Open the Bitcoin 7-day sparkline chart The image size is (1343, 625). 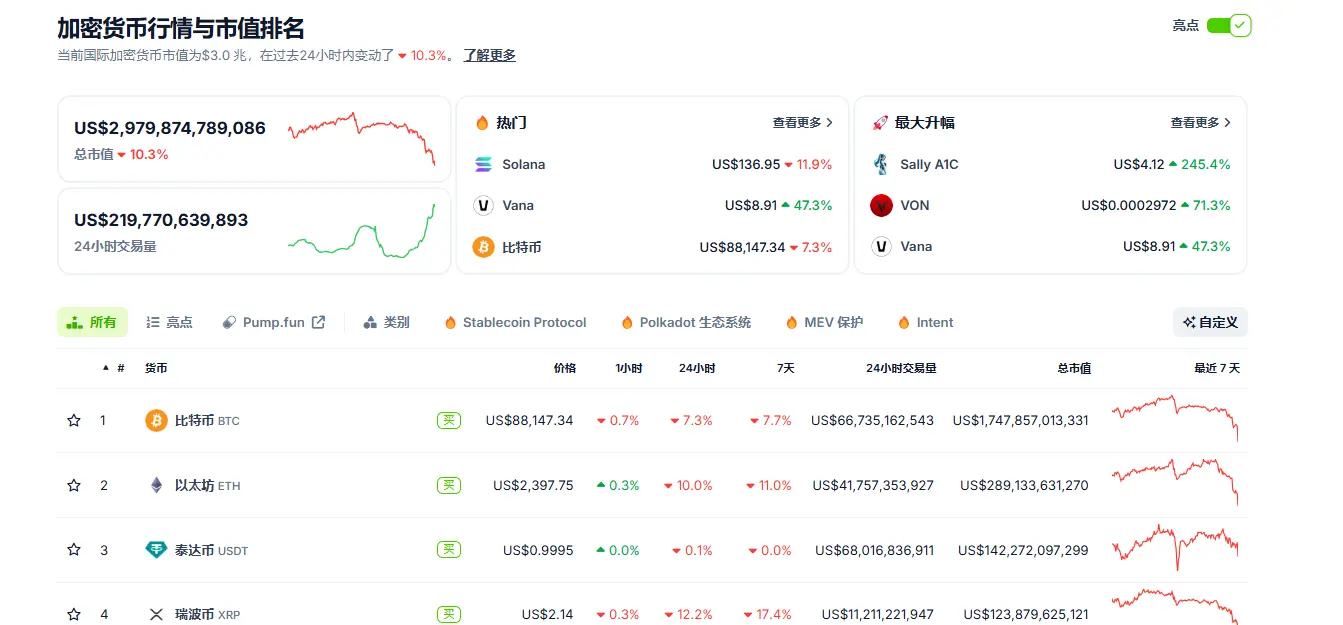point(1175,418)
